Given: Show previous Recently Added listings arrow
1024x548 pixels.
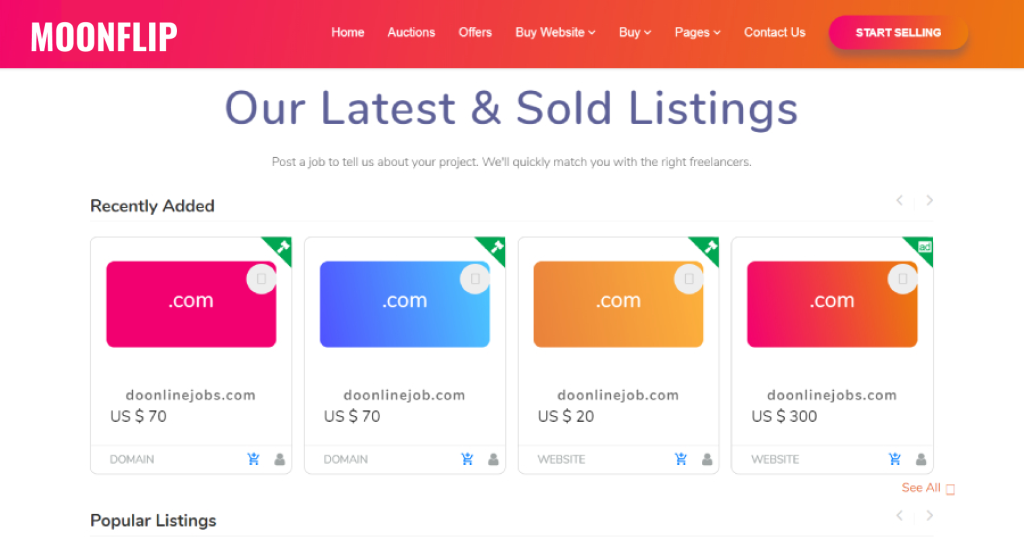Looking at the screenshot, I should pos(899,201).
